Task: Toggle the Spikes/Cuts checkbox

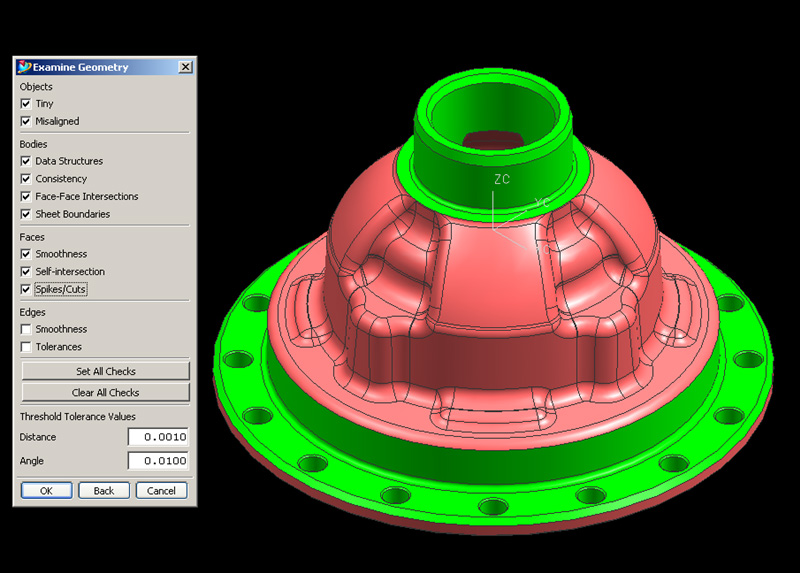Action: click(x=26, y=289)
